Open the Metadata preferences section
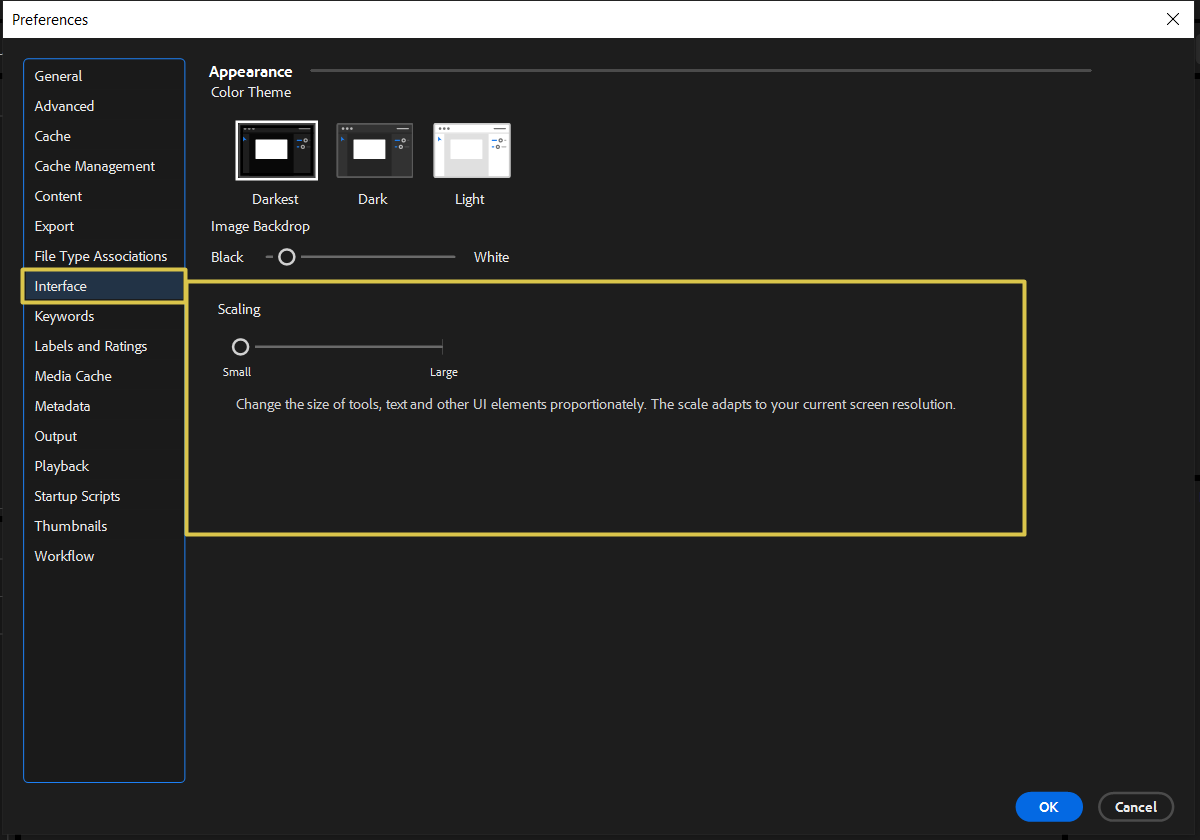This screenshot has height=840, width=1200. coord(62,406)
